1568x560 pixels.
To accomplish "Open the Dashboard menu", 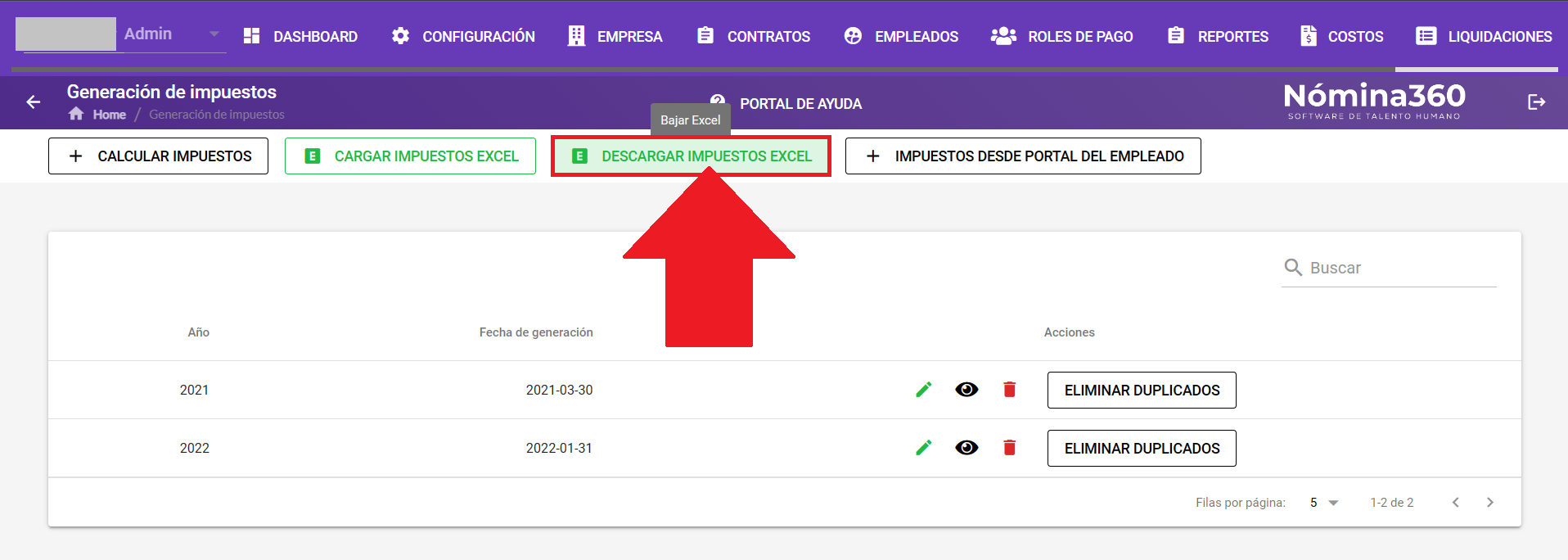I will (300, 36).
